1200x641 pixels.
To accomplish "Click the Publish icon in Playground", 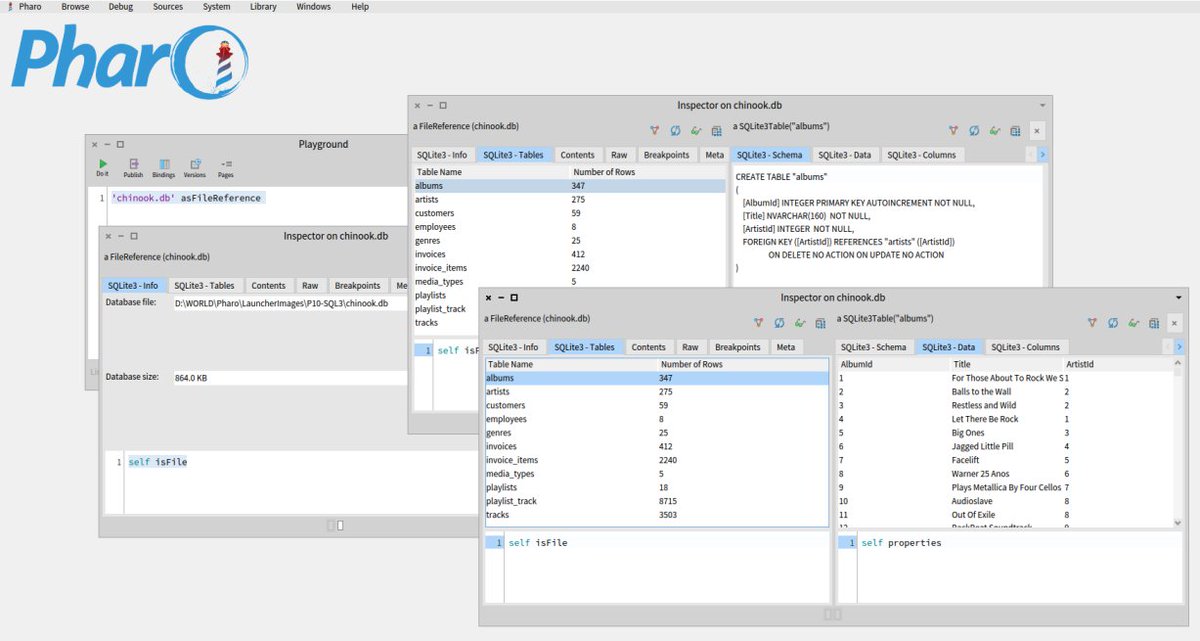I will coord(133,167).
